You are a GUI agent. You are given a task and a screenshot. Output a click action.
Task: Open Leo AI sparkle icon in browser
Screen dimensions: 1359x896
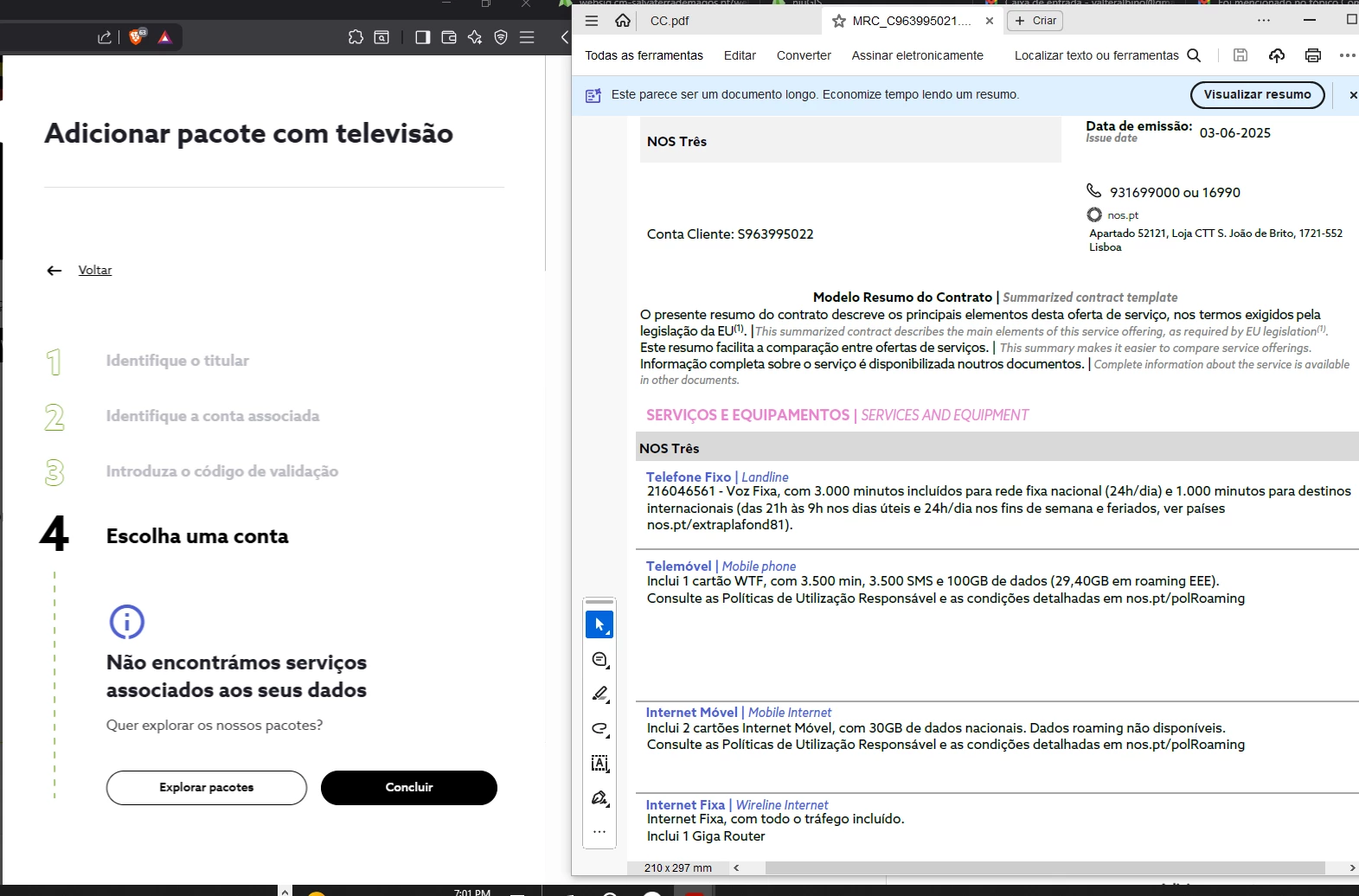click(474, 37)
